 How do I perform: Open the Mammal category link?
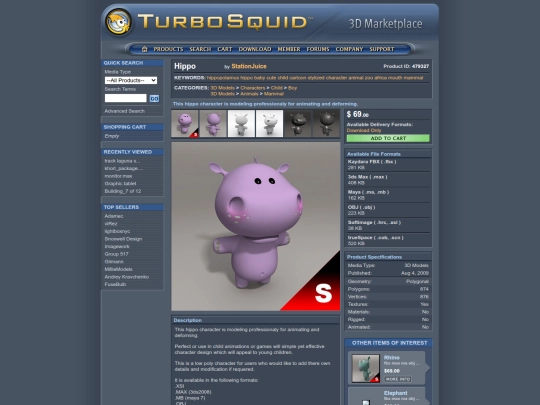pos(274,94)
